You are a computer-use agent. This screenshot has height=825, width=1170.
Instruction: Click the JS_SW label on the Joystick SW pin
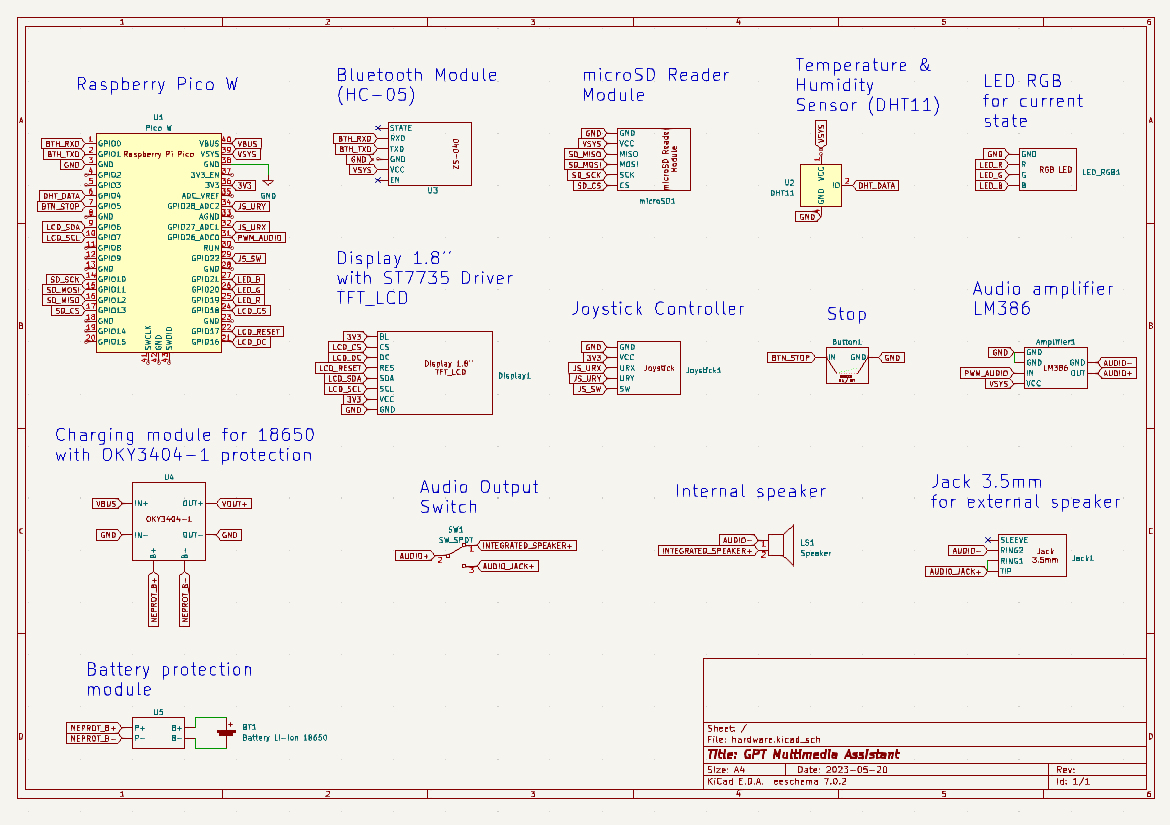tap(589, 389)
